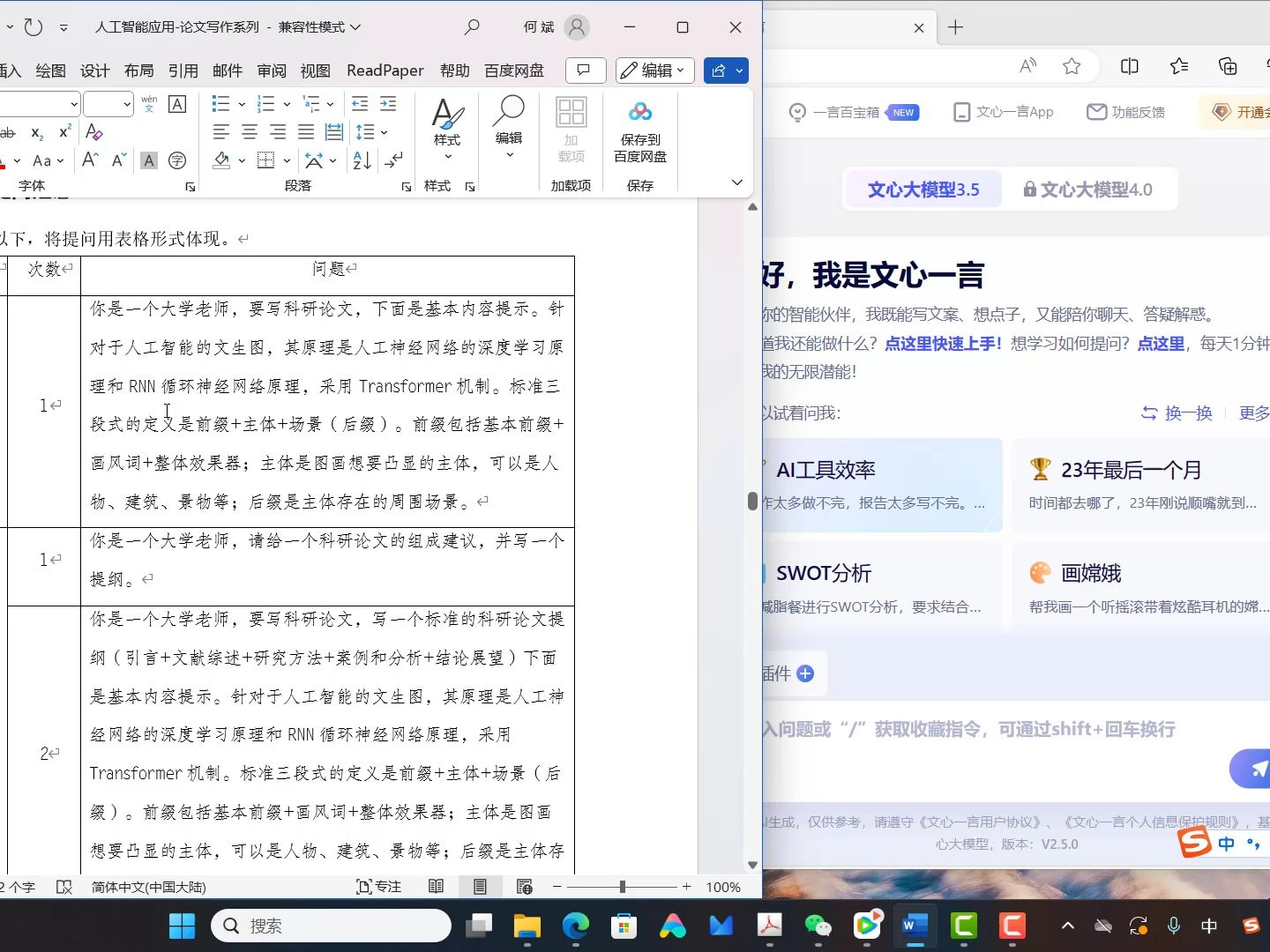Click the line spacing icon

[365, 132]
